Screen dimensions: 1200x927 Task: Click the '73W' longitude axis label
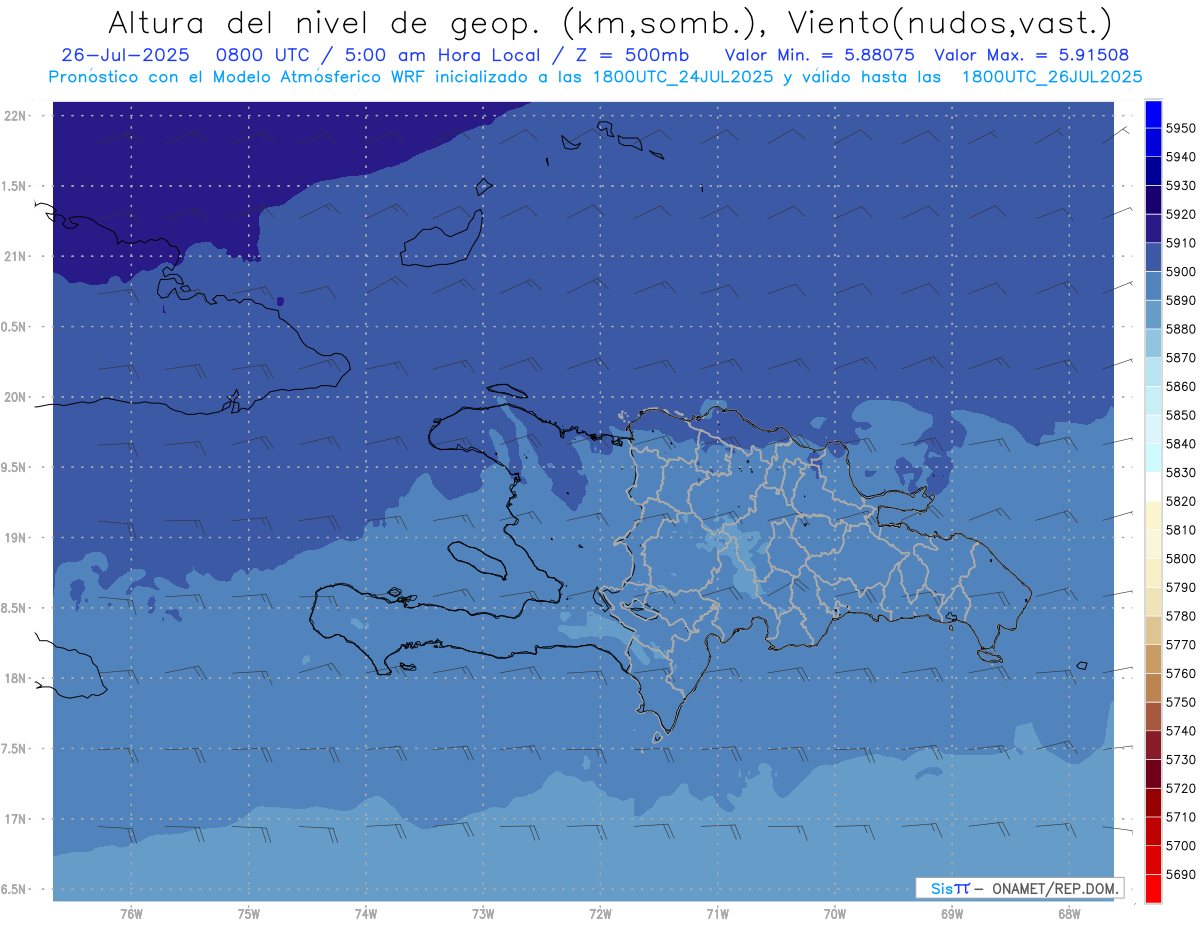483,914
